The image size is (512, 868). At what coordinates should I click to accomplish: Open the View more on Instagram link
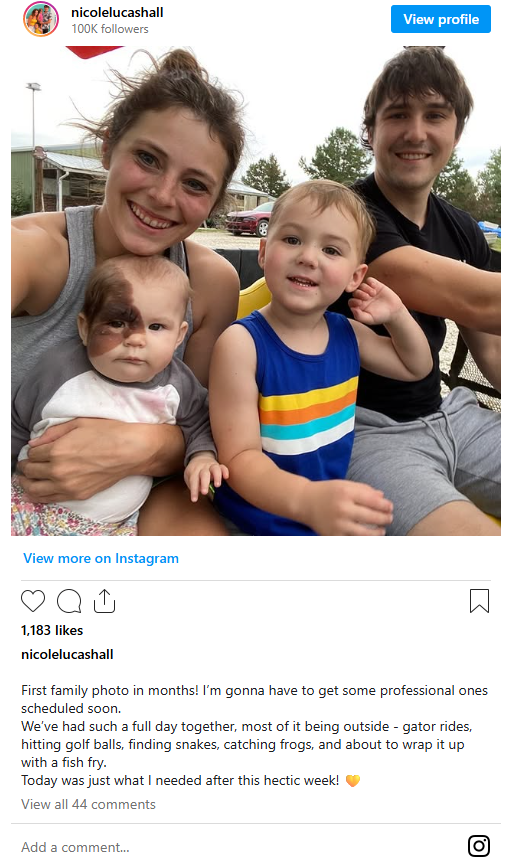tap(101, 558)
